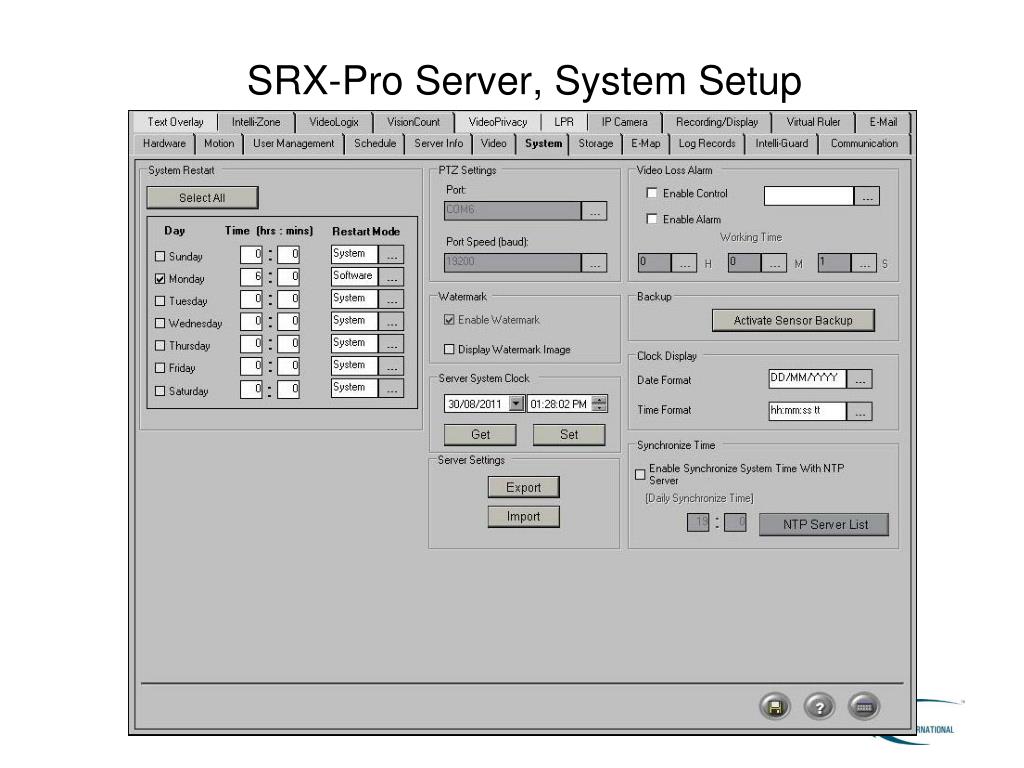This screenshot has height=768, width=1024.
Task: Enable Thursday restart checkbox
Action: pos(160,345)
